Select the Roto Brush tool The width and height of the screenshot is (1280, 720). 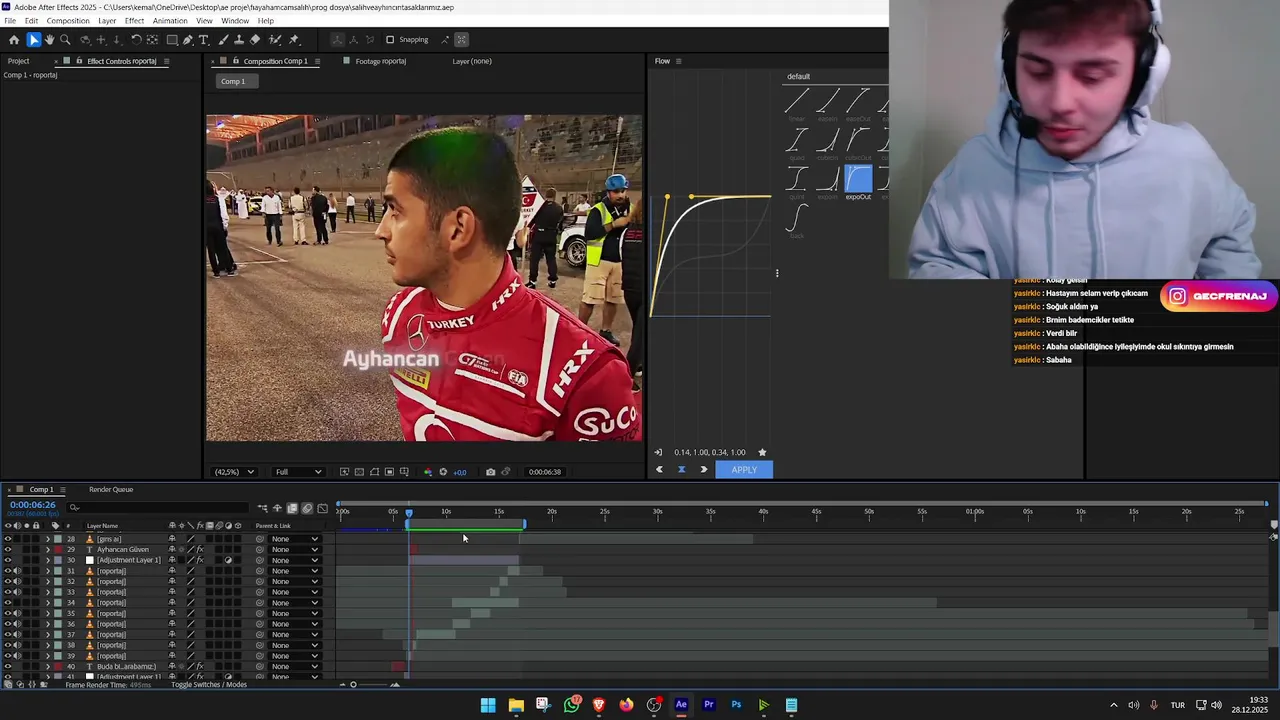(275, 40)
